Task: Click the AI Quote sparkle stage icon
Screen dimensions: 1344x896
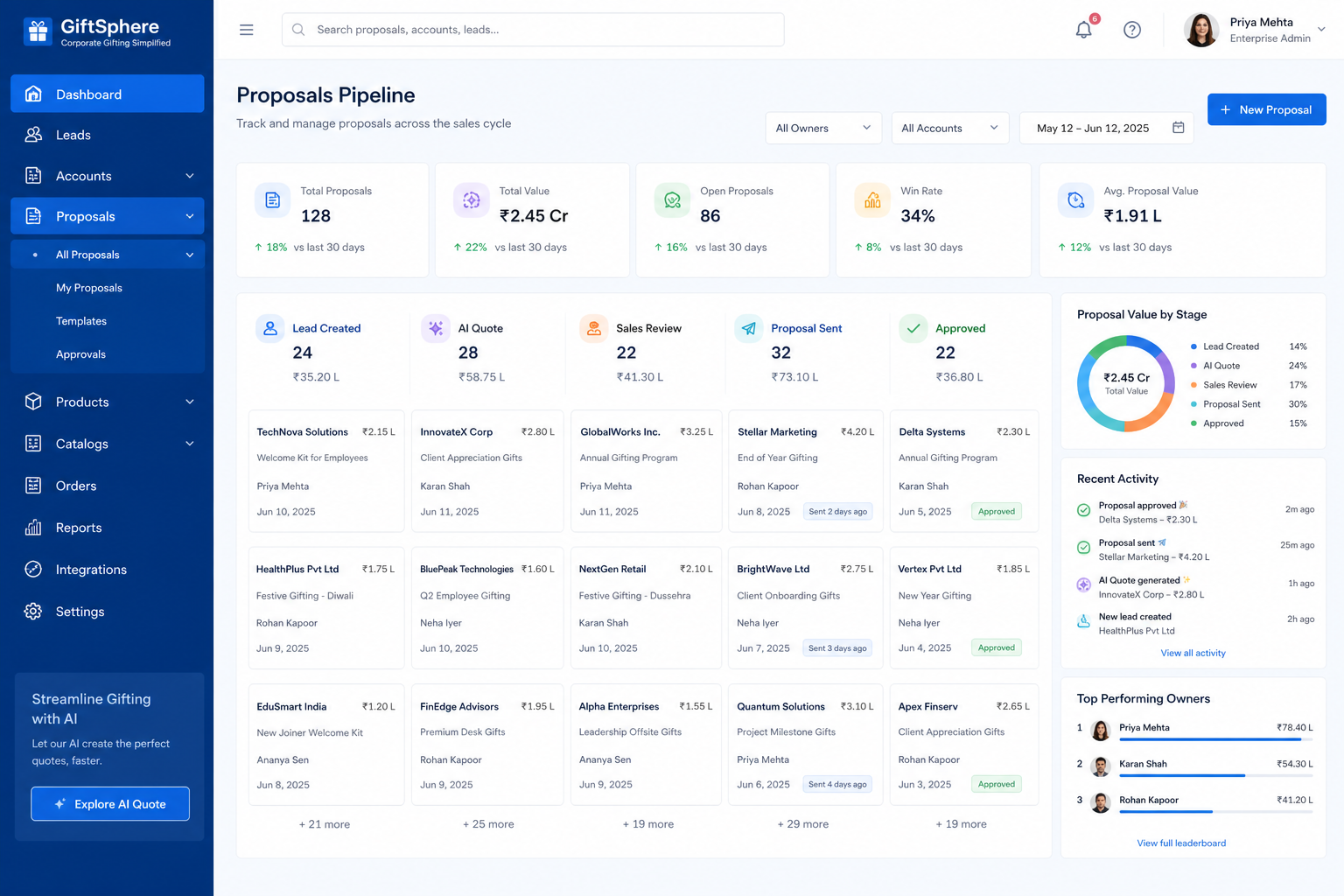Action: pyautogui.click(x=436, y=328)
